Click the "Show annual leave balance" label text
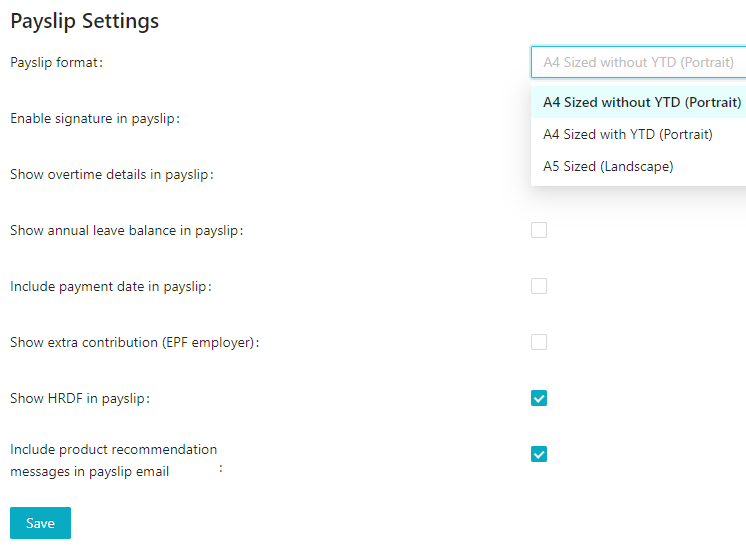Viewport: 746px width, 553px height. pyautogui.click(x=126, y=230)
